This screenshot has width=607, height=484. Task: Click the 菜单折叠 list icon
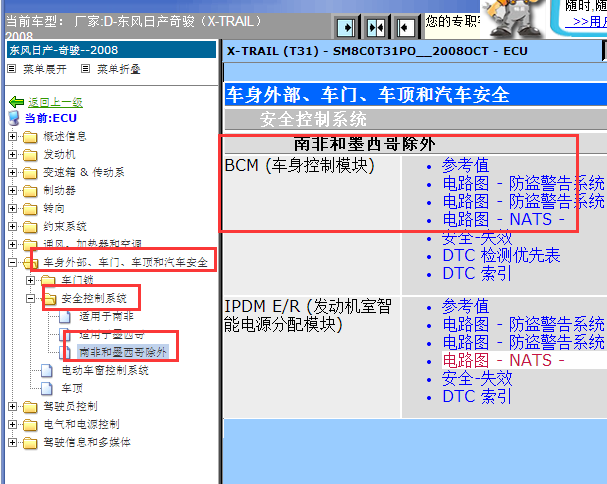coord(85,69)
